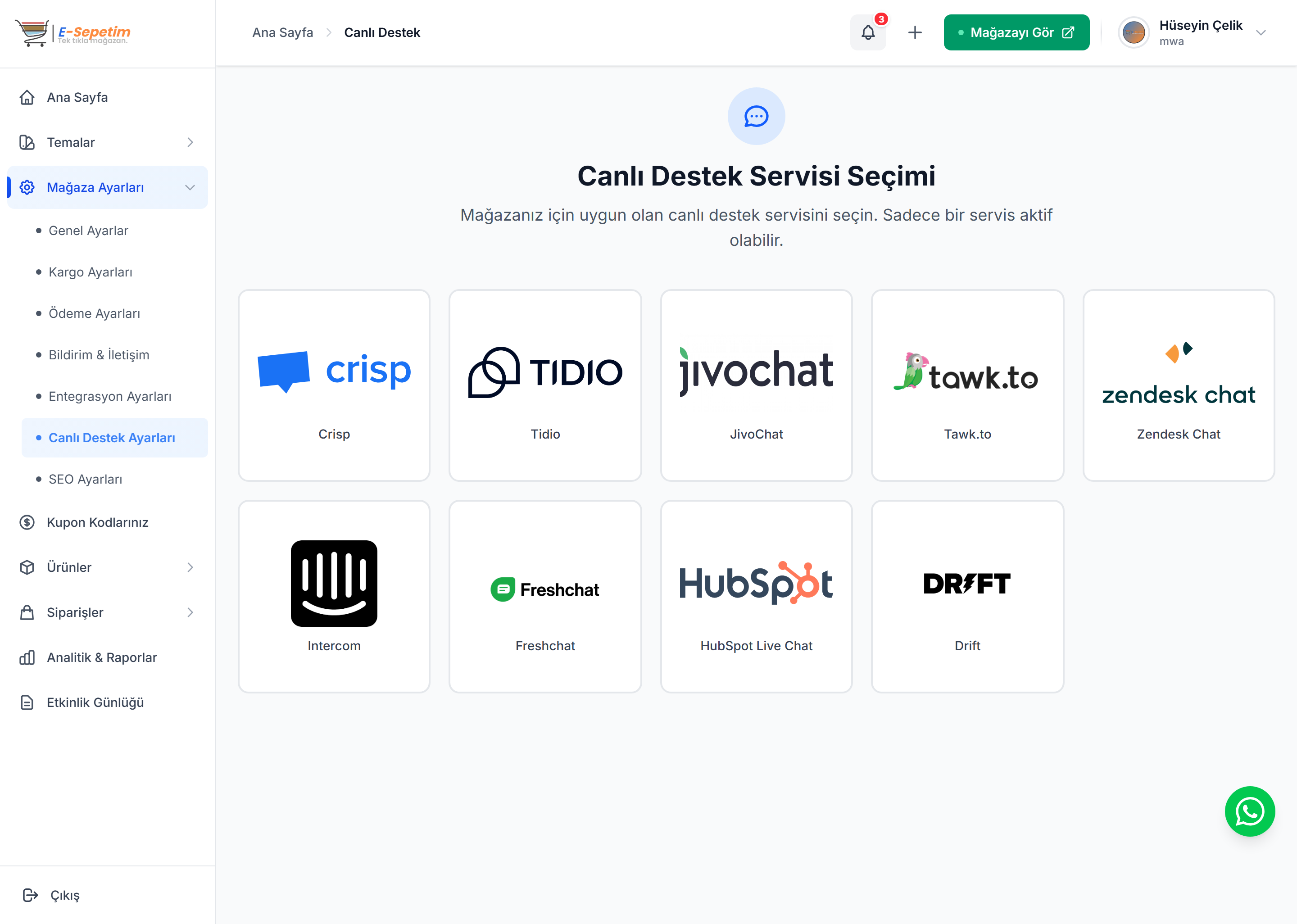
Task: Open Kargo Ayarları settings
Action: (x=91, y=272)
